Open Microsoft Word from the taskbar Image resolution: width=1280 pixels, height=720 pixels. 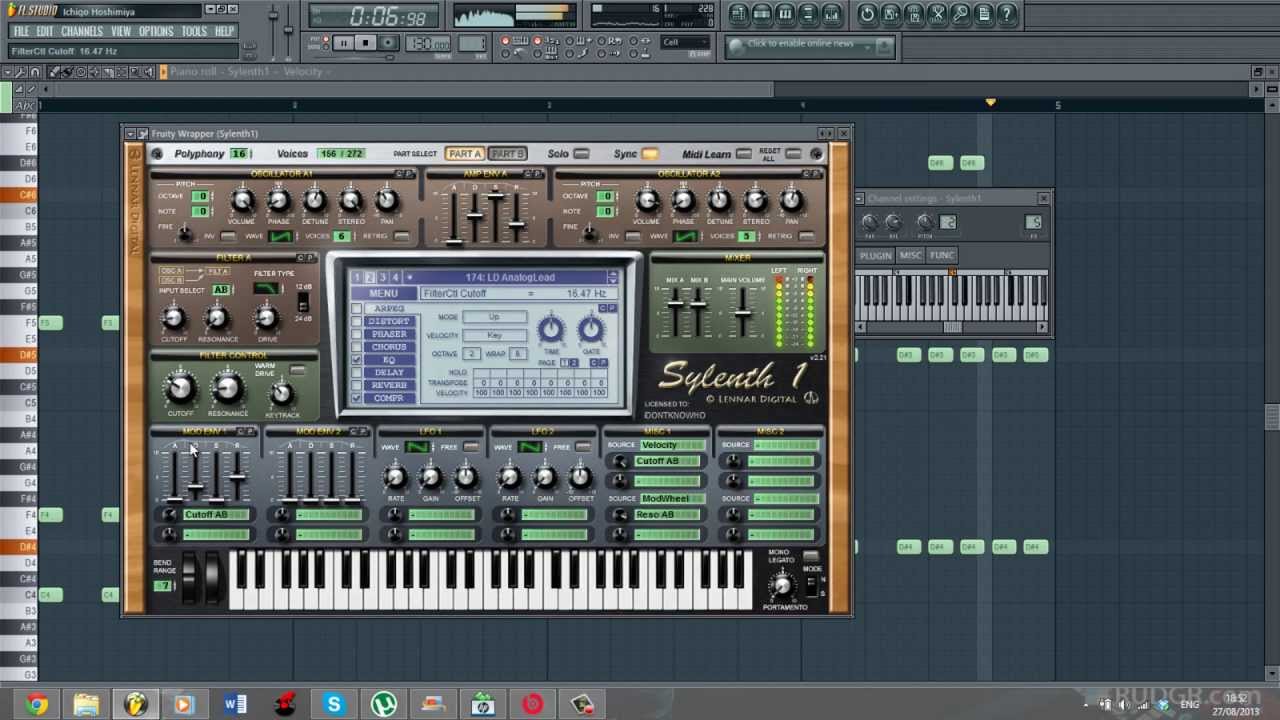[x=235, y=704]
